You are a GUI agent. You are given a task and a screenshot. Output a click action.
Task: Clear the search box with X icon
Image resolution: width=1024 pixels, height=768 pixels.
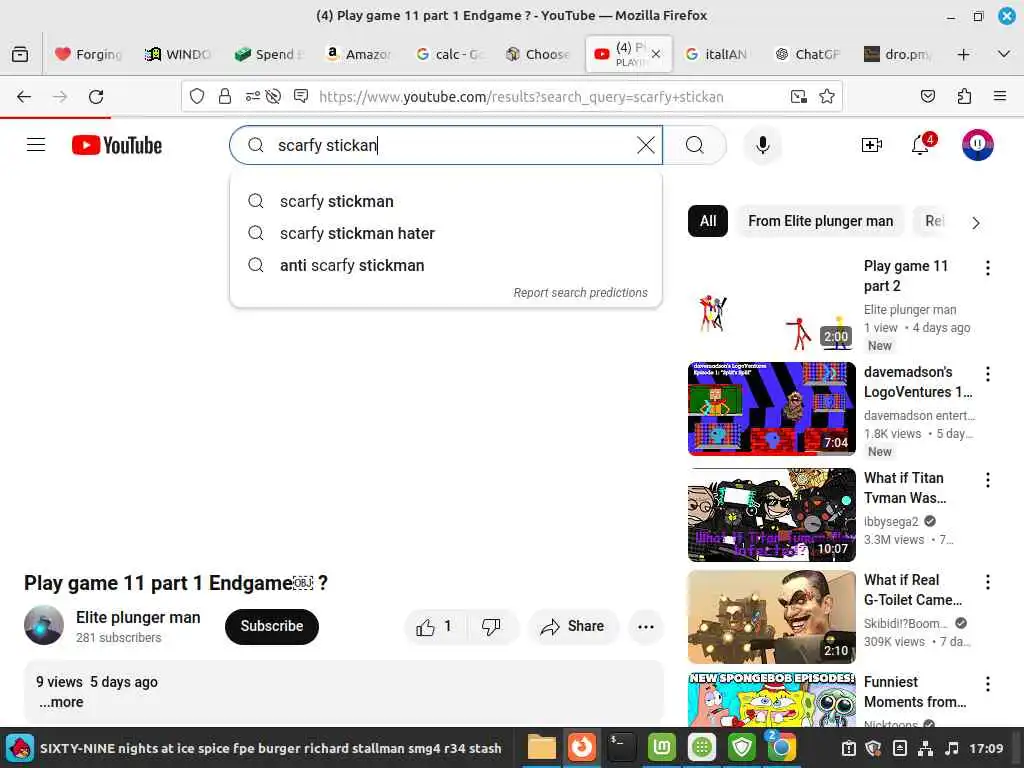coord(645,145)
